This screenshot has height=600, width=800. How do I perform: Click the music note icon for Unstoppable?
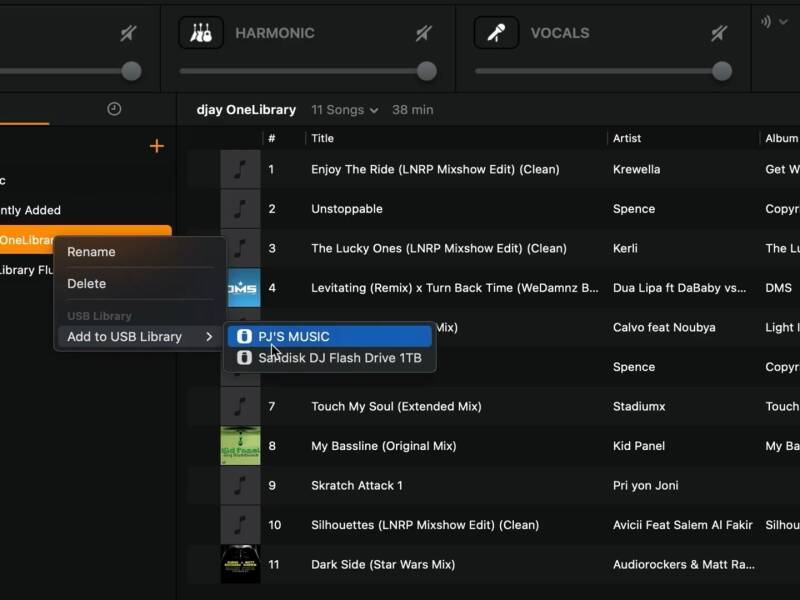pos(240,209)
